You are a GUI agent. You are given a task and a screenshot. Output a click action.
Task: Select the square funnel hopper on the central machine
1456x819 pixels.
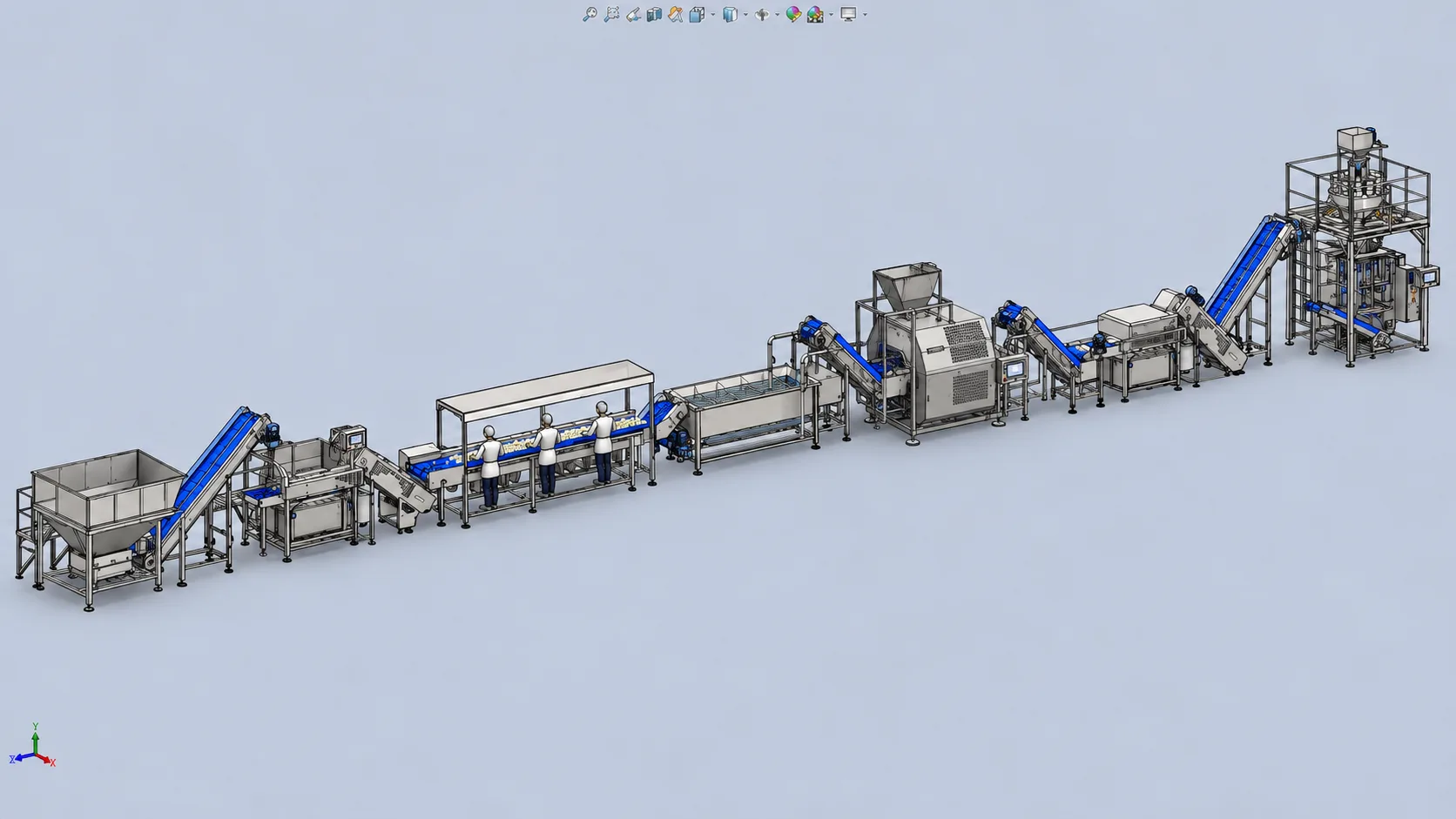[x=907, y=286]
